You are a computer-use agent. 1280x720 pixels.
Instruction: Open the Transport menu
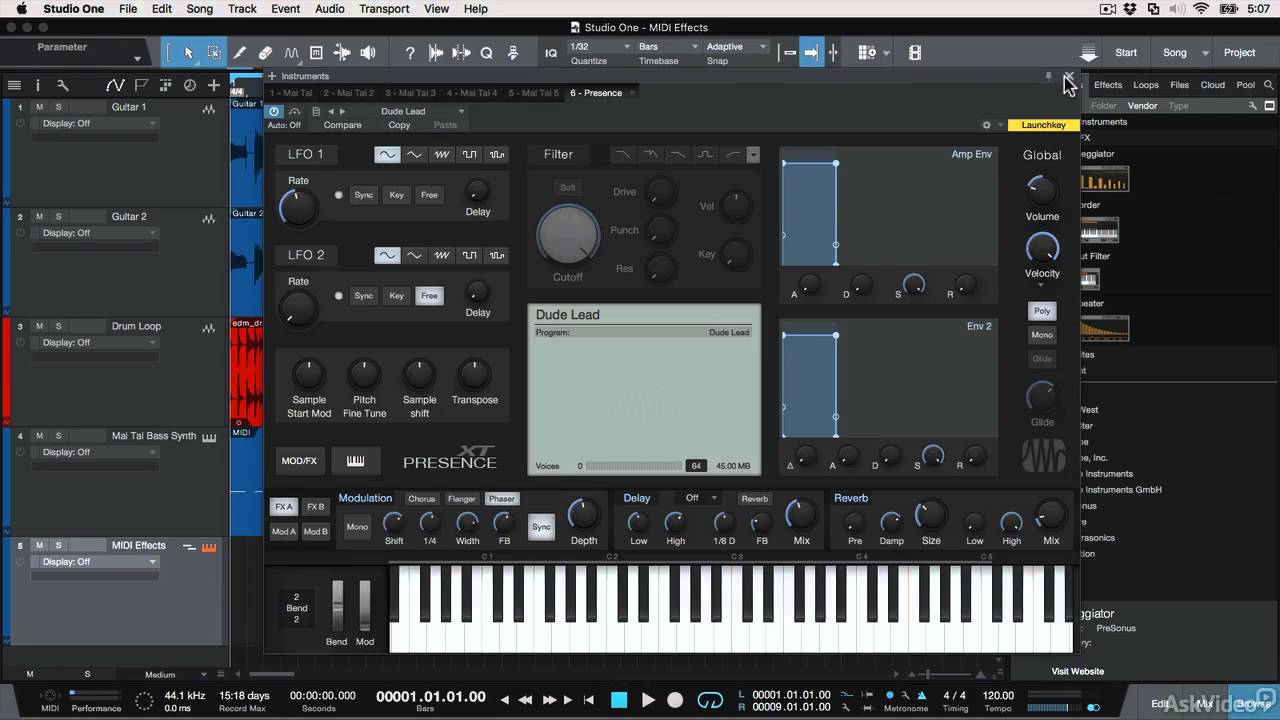pyautogui.click(x=384, y=9)
